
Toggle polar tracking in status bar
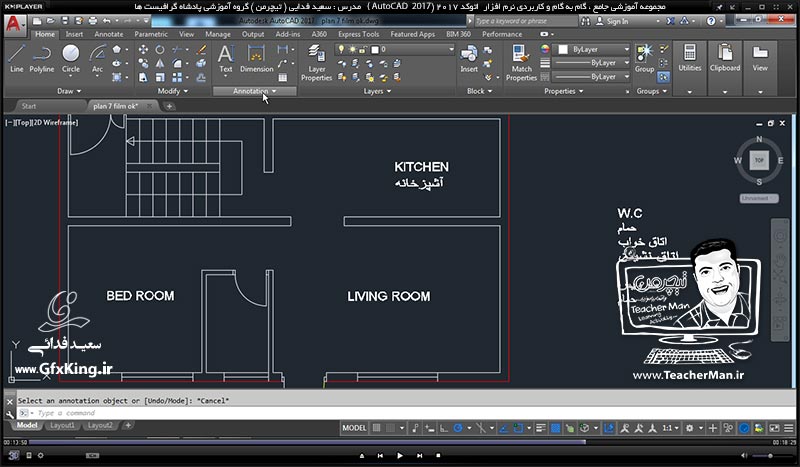(458, 428)
